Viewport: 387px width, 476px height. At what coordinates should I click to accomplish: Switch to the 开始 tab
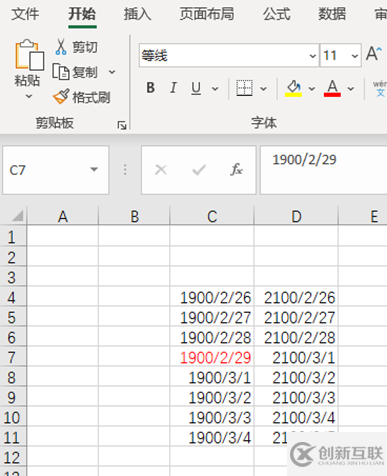pyautogui.click(x=82, y=14)
